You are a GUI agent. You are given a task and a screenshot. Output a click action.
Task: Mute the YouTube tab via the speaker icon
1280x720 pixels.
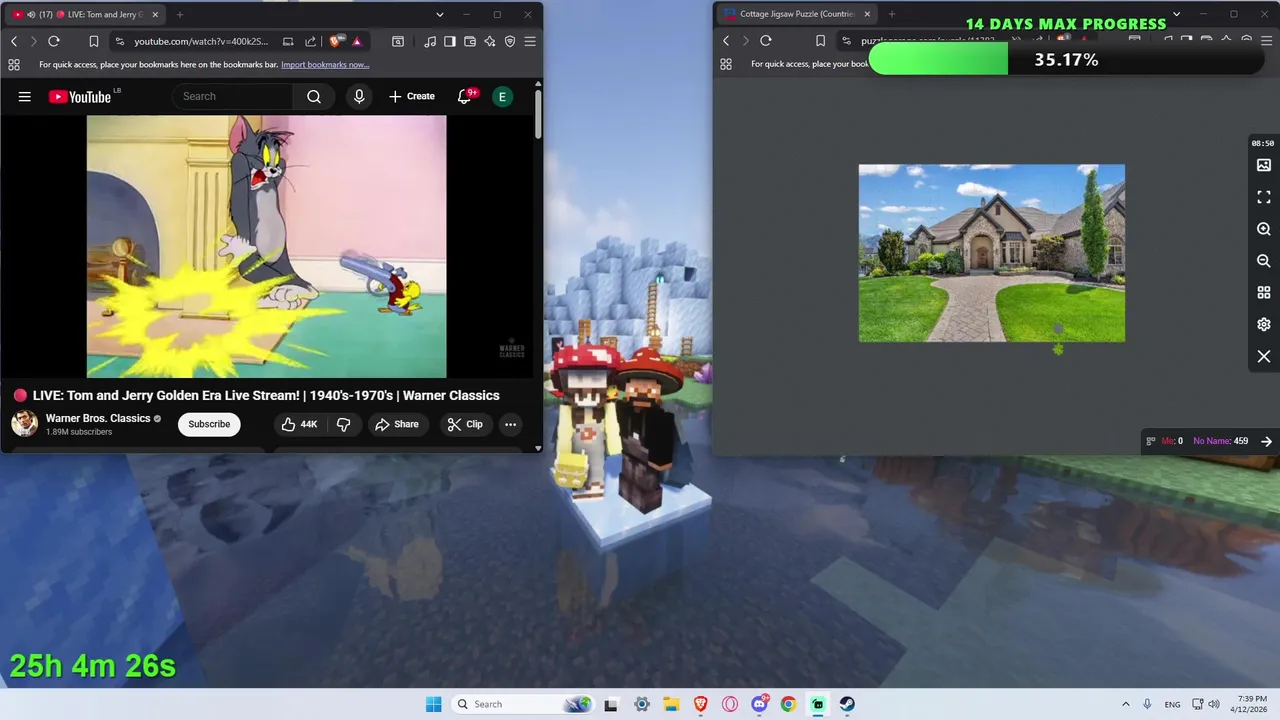point(31,14)
